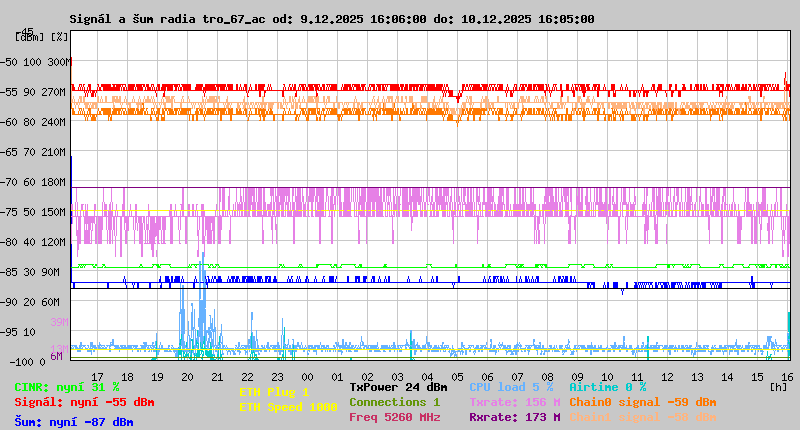Viewport: 800px width, 430px height.
Task: Click the 'ETH Plug 1' legend label
Action: [x=274, y=392]
